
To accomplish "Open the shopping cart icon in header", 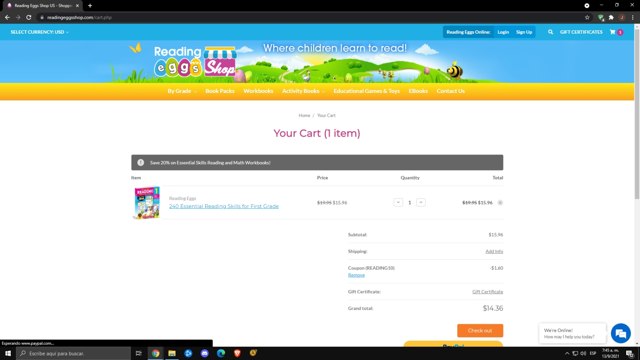I will [613, 32].
